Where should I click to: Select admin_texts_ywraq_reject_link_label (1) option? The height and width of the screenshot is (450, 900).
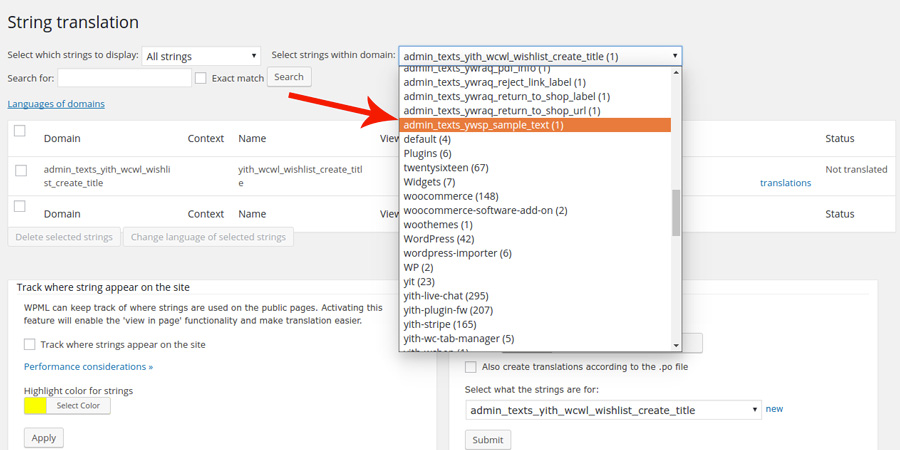pyautogui.click(x=535, y=82)
